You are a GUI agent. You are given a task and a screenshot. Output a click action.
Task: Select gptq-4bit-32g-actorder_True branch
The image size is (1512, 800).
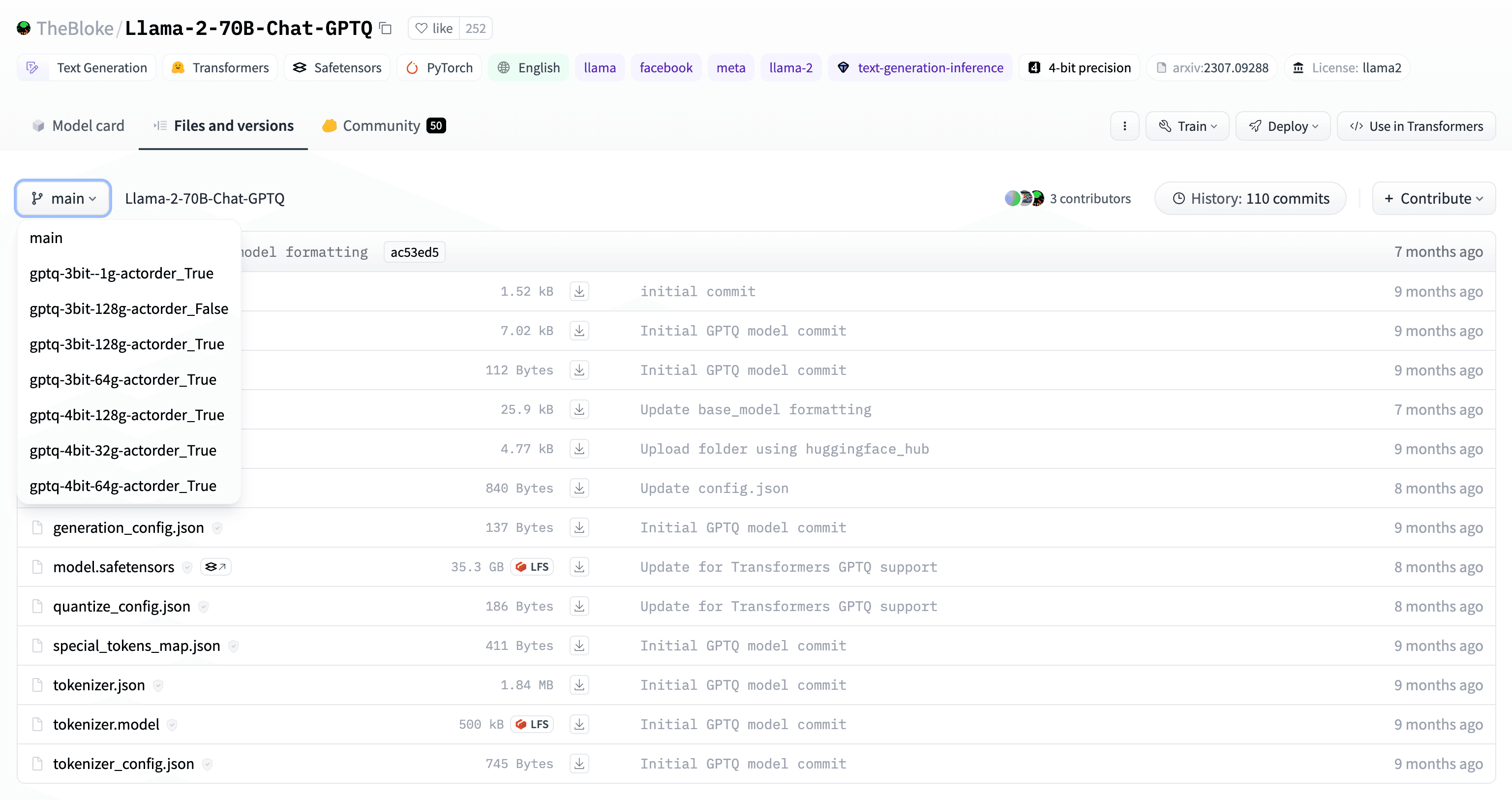(x=122, y=450)
